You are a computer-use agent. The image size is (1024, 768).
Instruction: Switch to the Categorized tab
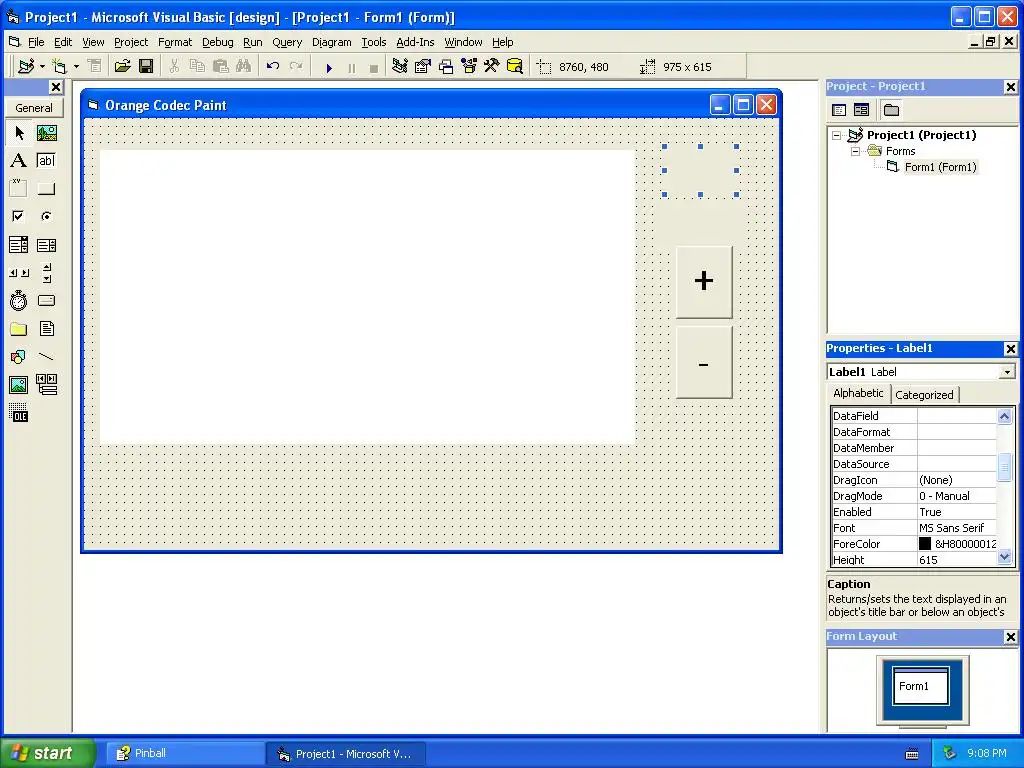[x=924, y=394]
